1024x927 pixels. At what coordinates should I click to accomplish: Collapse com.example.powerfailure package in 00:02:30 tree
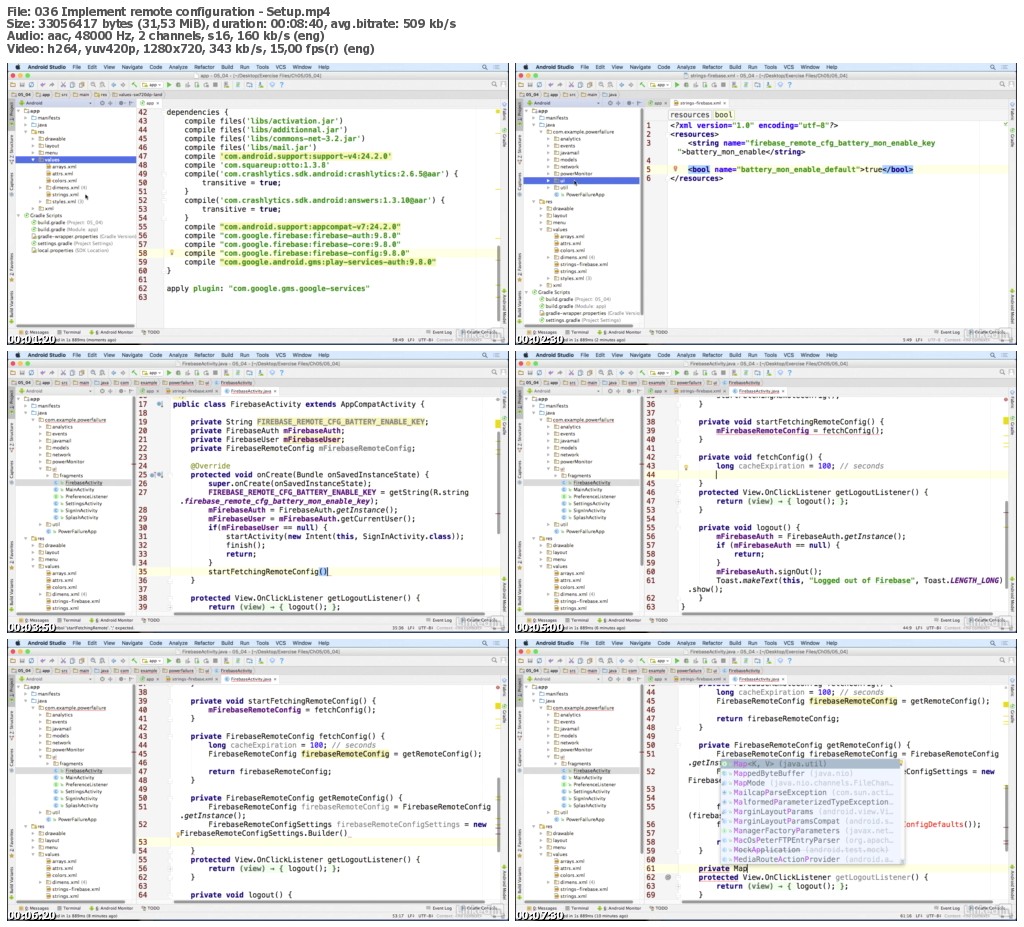click(x=541, y=132)
